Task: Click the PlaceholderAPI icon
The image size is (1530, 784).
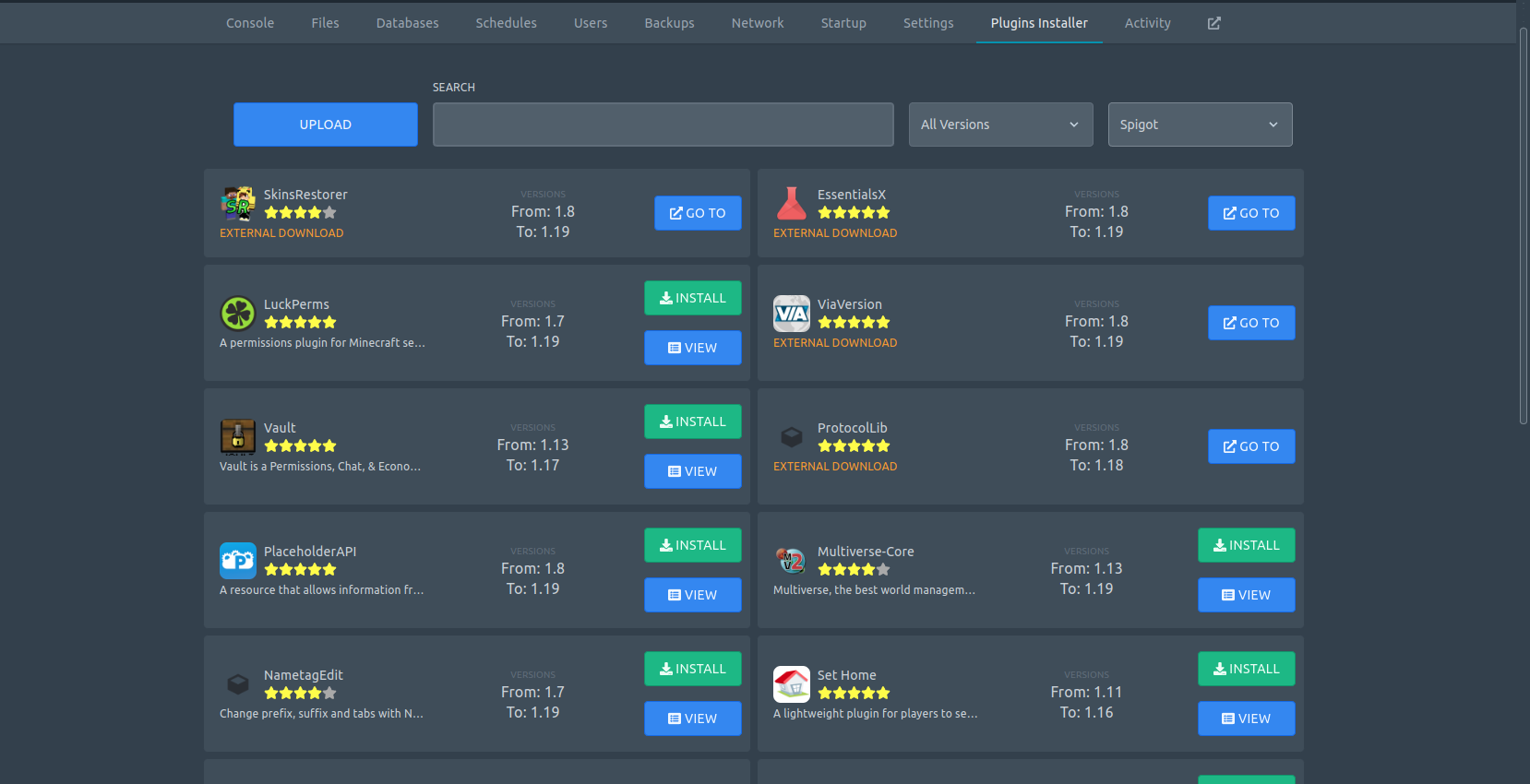Action: pyautogui.click(x=238, y=561)
